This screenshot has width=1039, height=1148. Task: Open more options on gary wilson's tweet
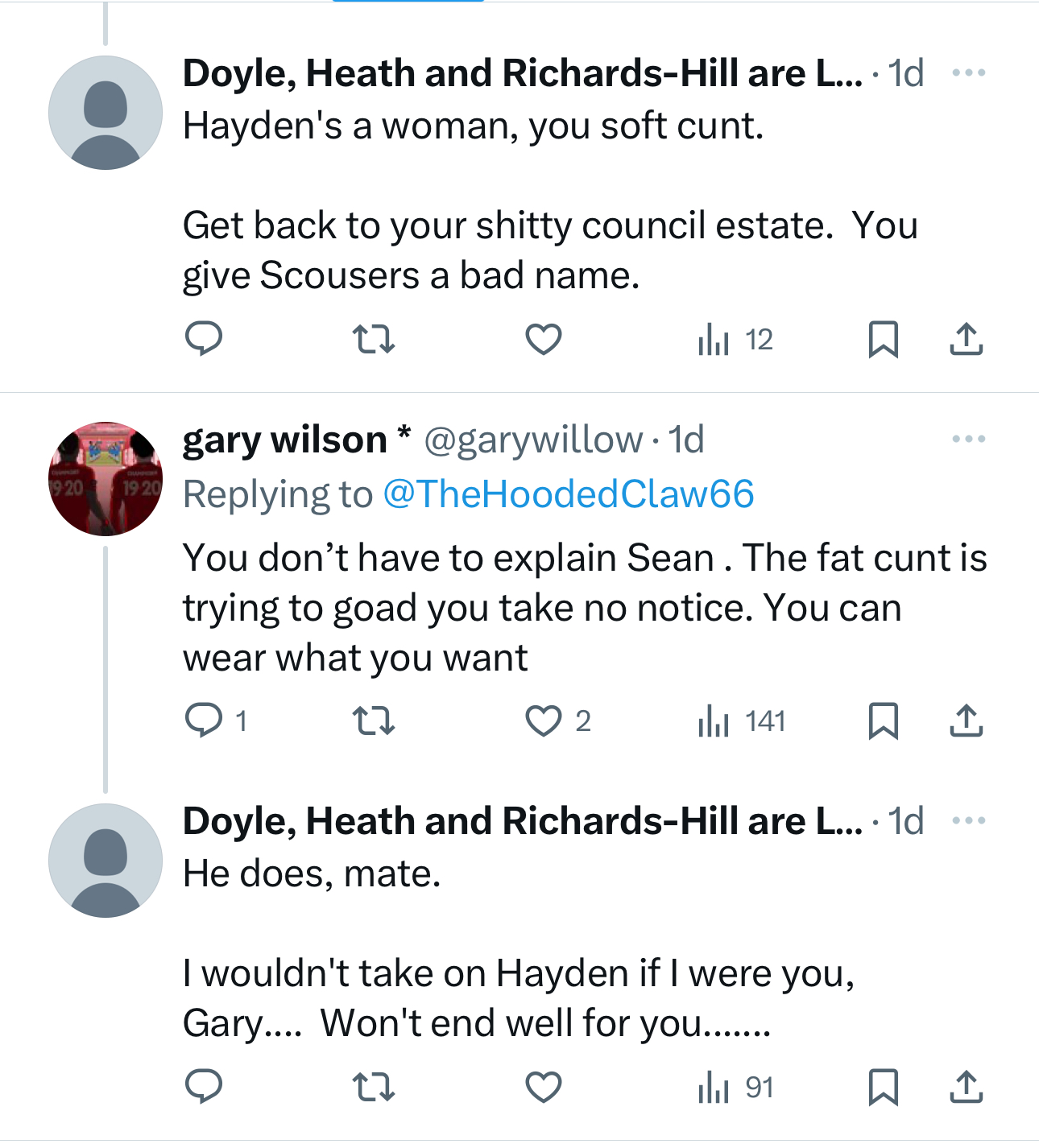point(968,440)
